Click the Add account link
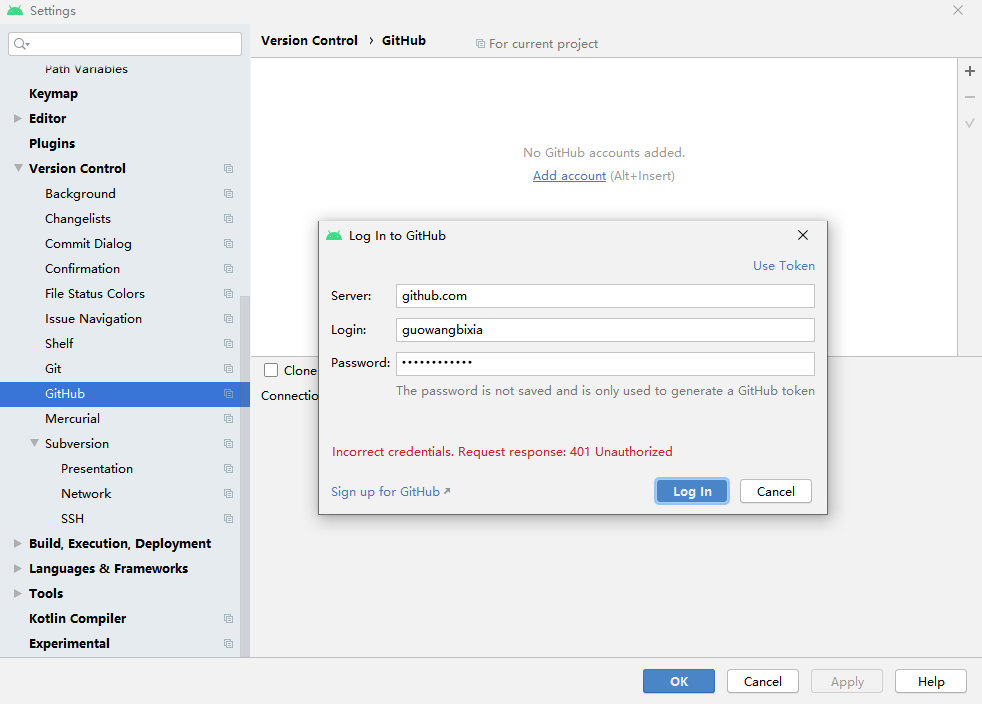Screen dimensions: 982x704 coord(569,176)
